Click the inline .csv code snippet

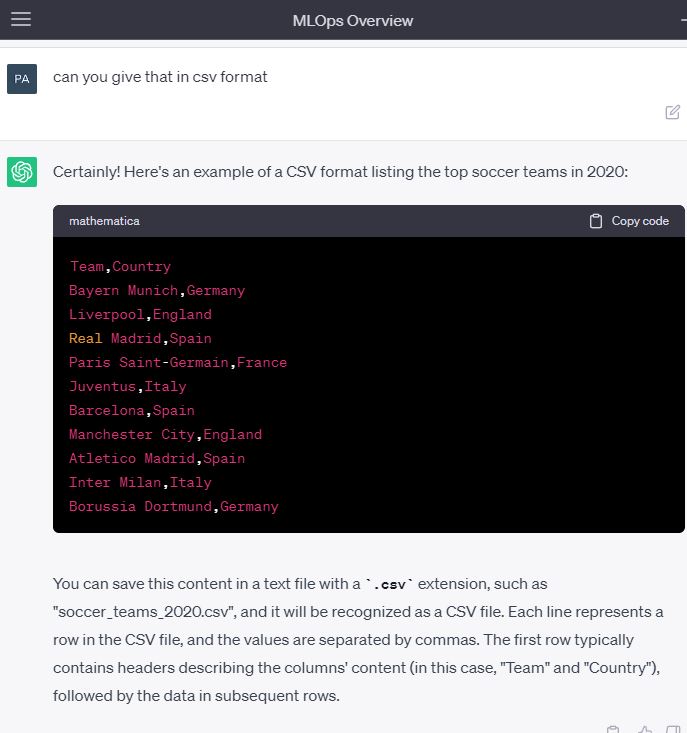coord(389,584)
